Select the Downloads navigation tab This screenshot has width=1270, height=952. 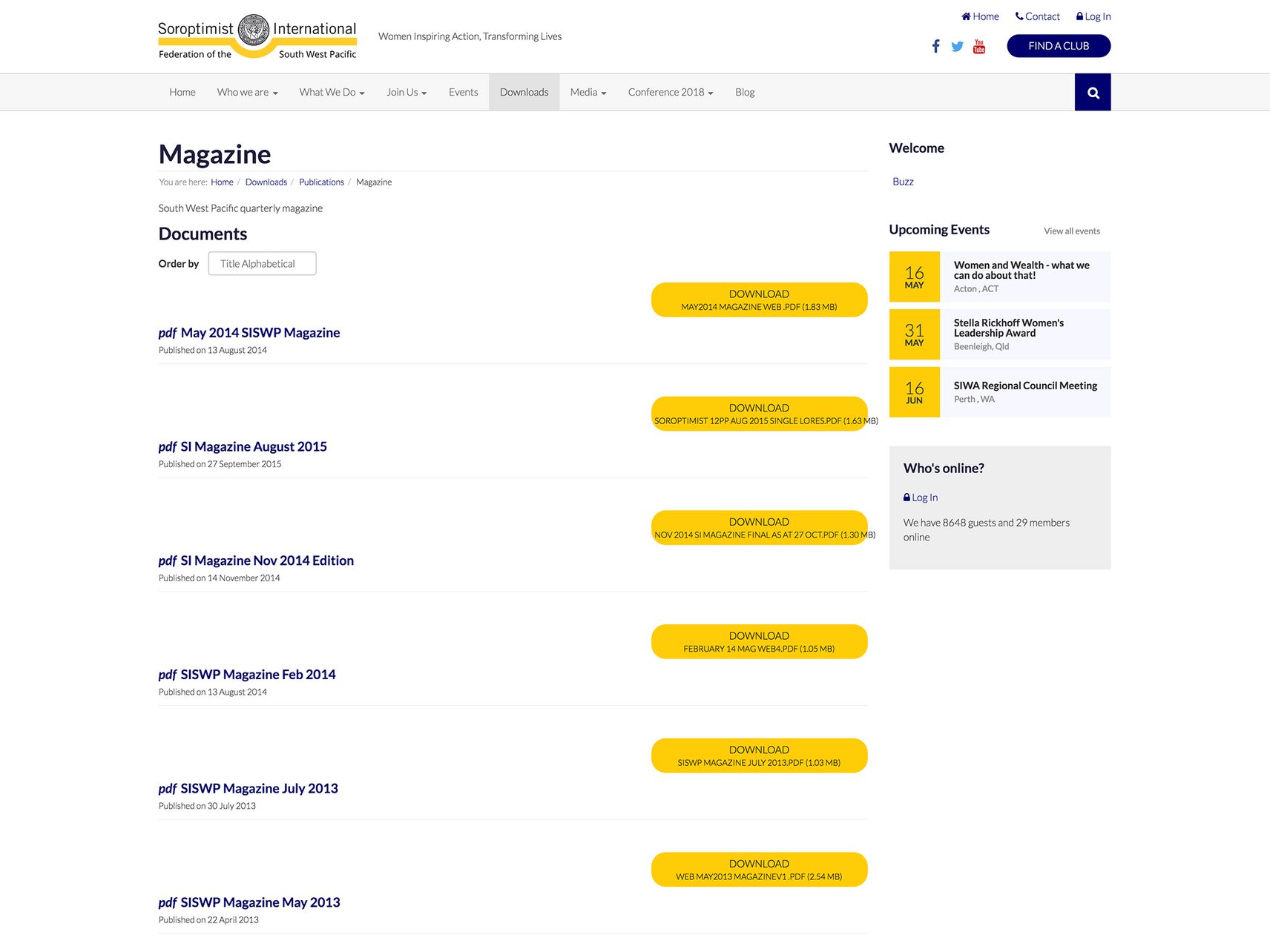(524, 93)
